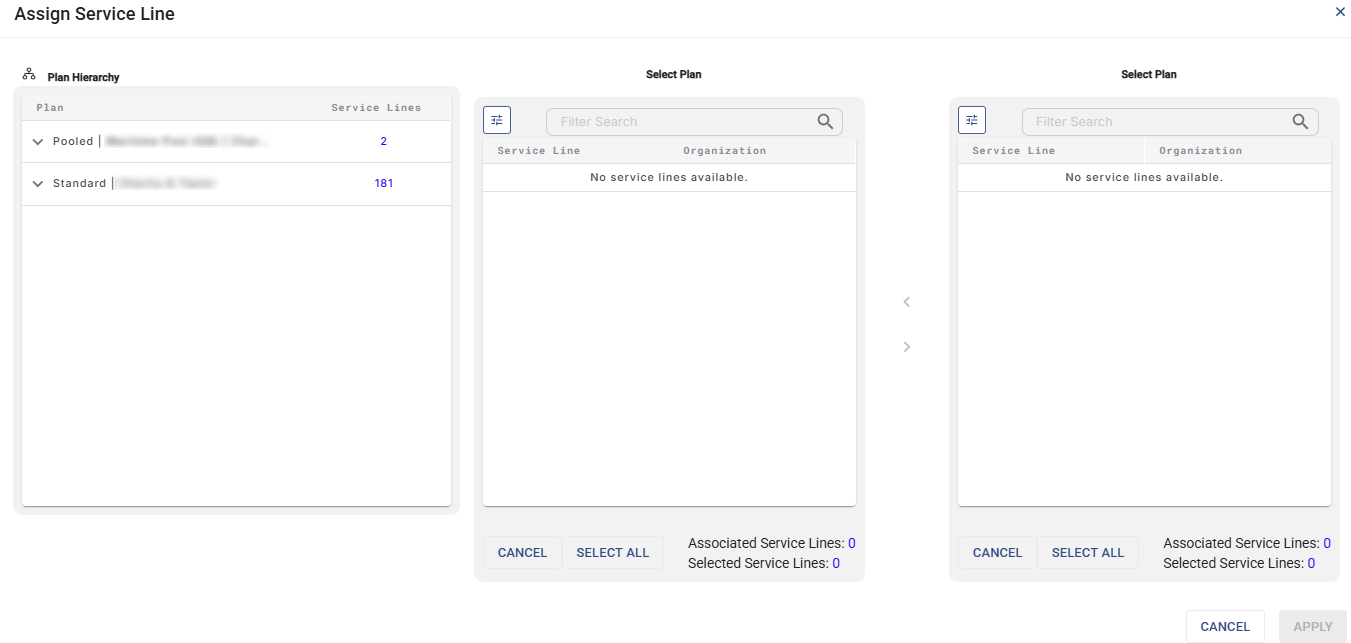Expand the Standard plan row
This screenshot has width=1351, height=643.
click(38, 184)
